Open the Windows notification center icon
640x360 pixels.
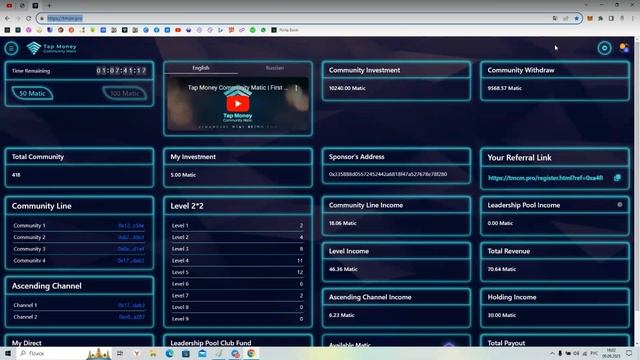click(x=629, y=353)
